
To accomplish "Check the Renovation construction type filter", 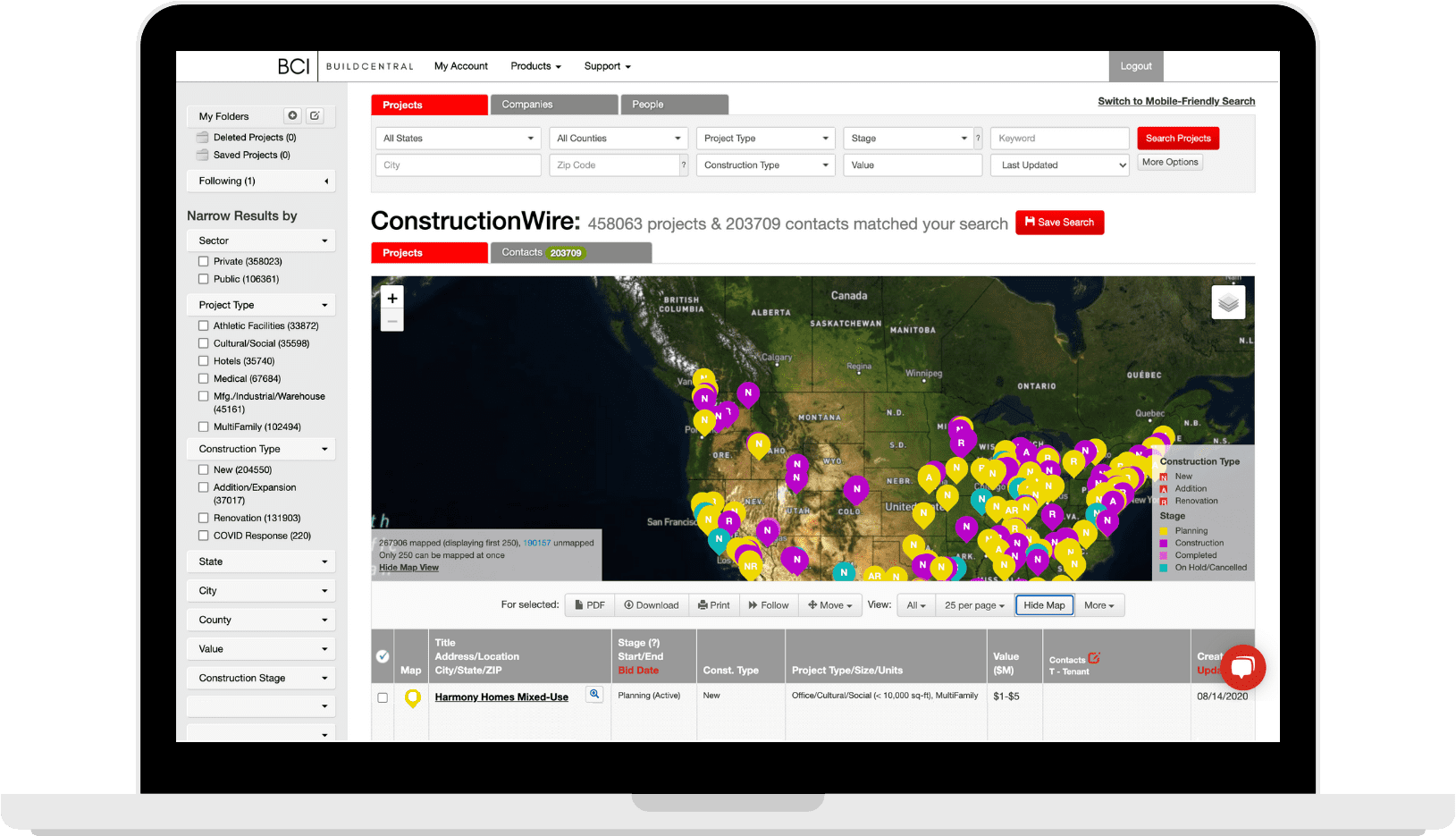I will tap(203, 518).
